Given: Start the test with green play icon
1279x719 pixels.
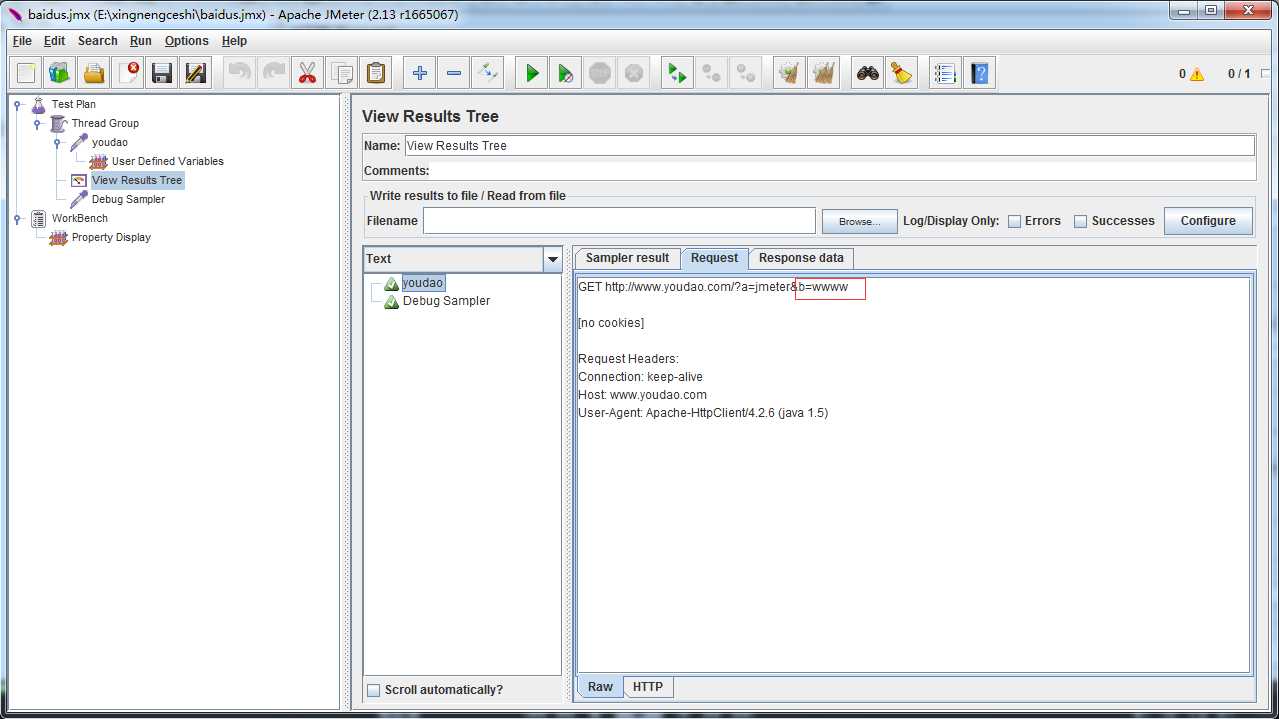Looking at the screenshot, I should coord(532,73).
